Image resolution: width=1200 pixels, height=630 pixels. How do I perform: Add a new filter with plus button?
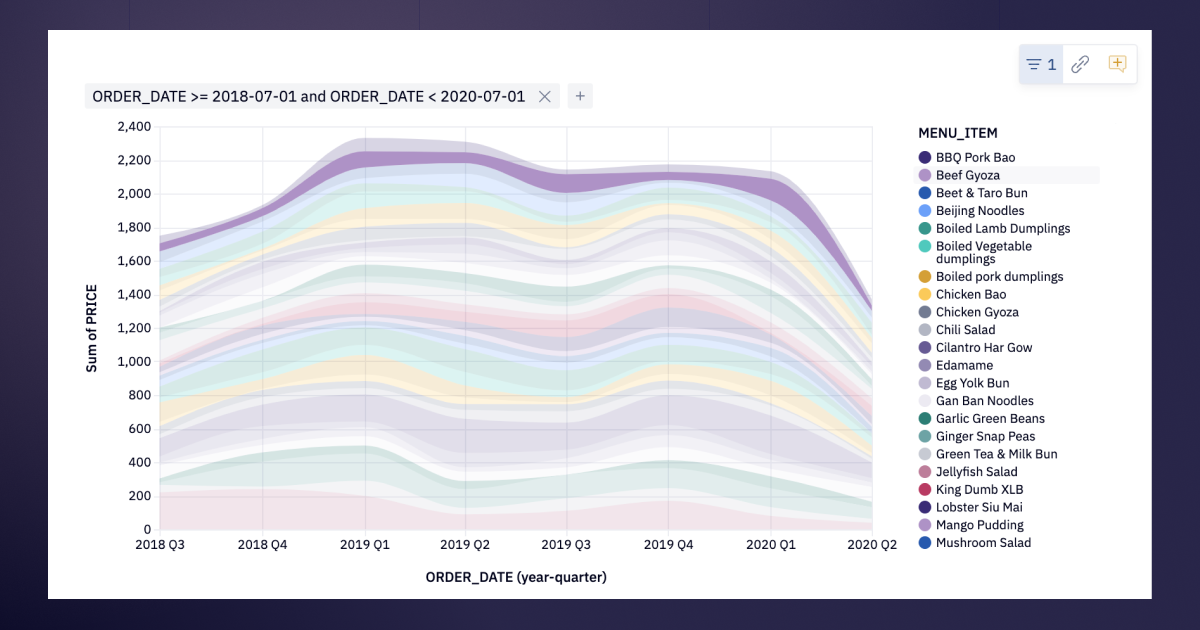[580, 96]
